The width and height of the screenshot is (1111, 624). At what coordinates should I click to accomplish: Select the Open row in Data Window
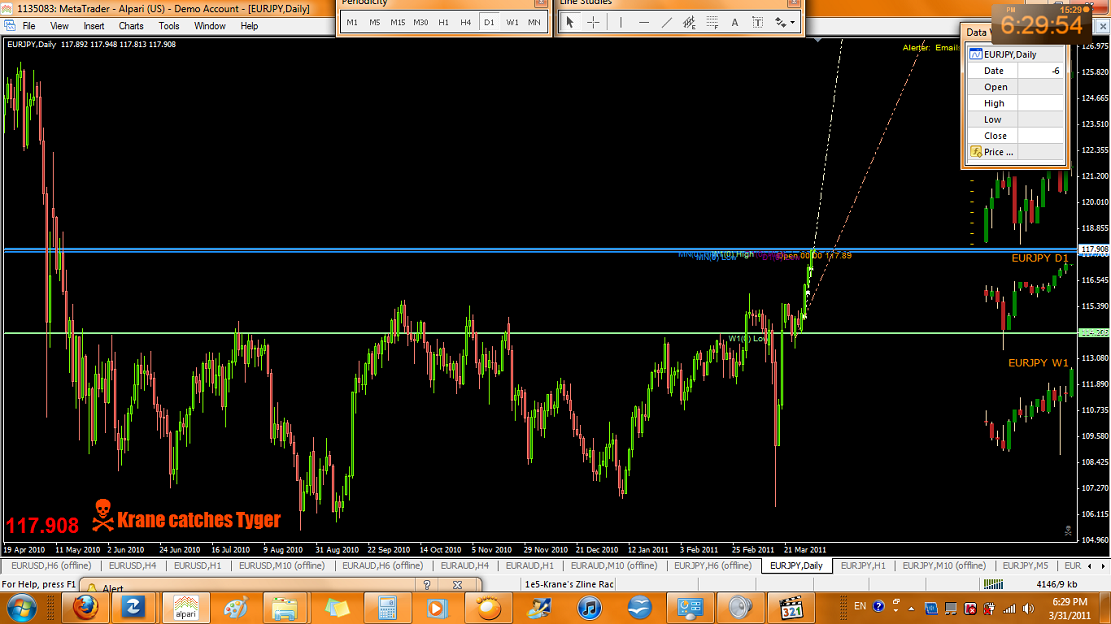(1016, 87)
